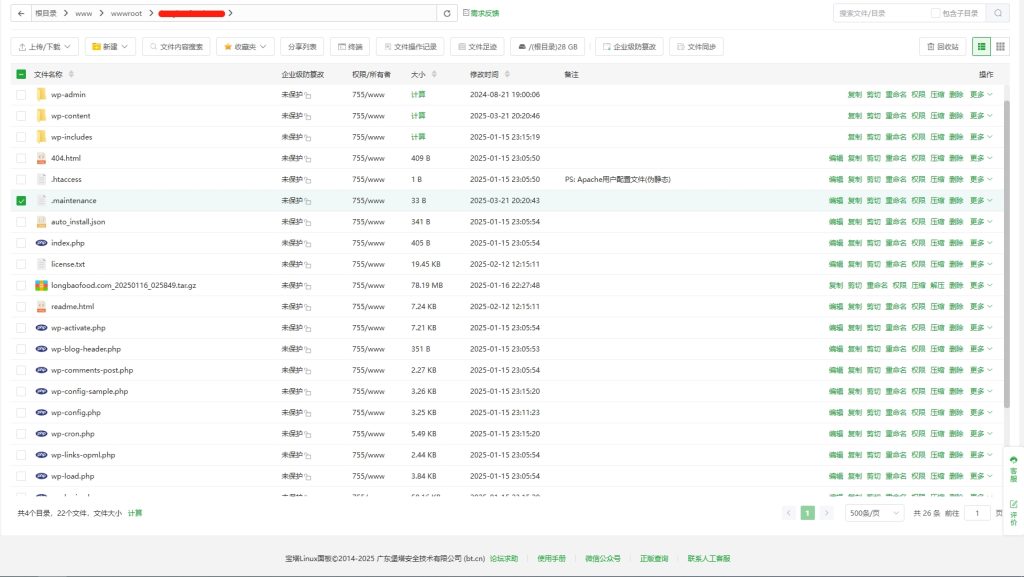The width and height of the screenshot is (1024, 577).
Task: Open the feedback (需求反馈) link
Action: (x=481, y=13)
